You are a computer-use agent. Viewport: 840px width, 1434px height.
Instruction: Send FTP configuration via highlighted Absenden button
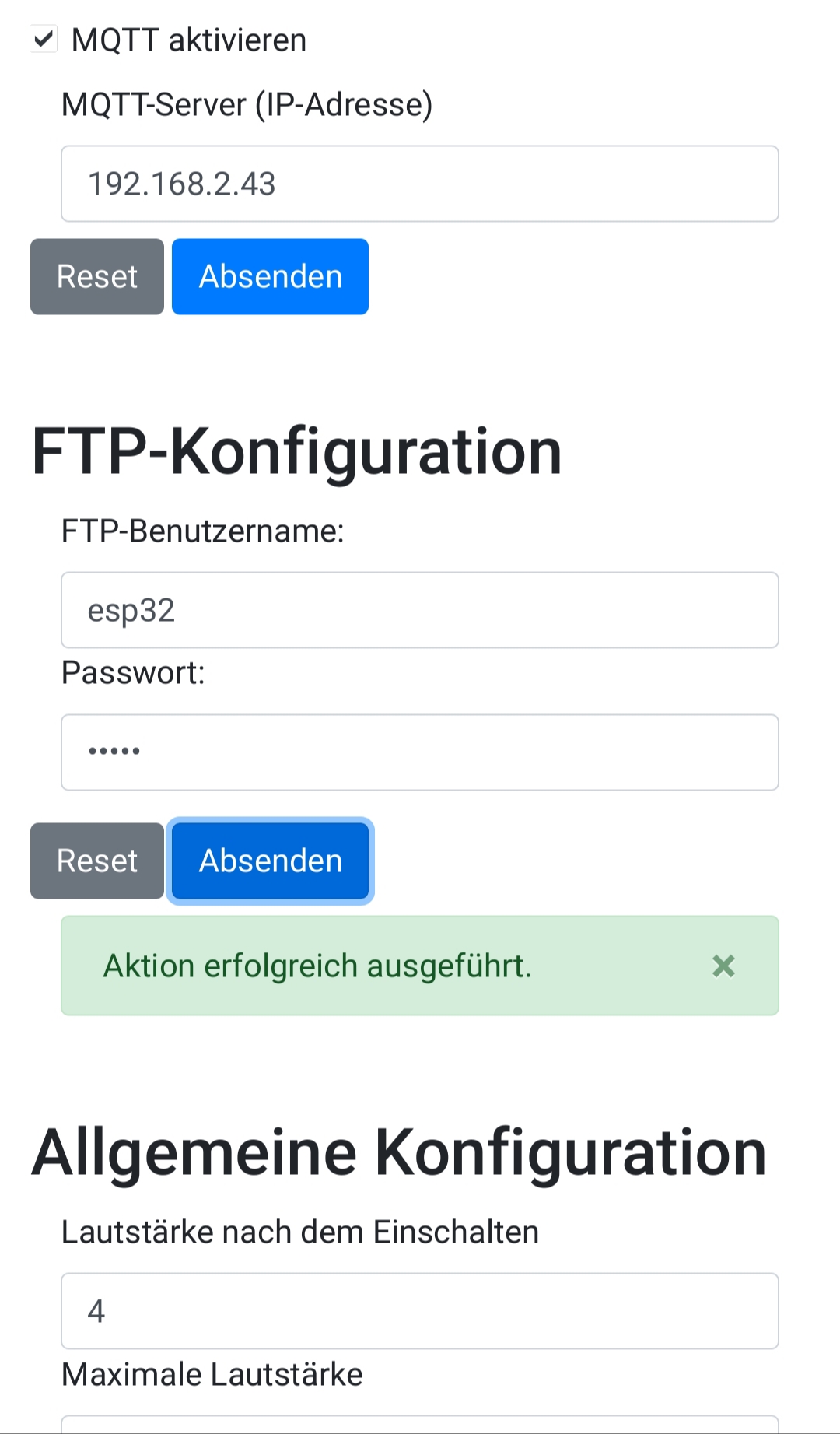[270, 861]
